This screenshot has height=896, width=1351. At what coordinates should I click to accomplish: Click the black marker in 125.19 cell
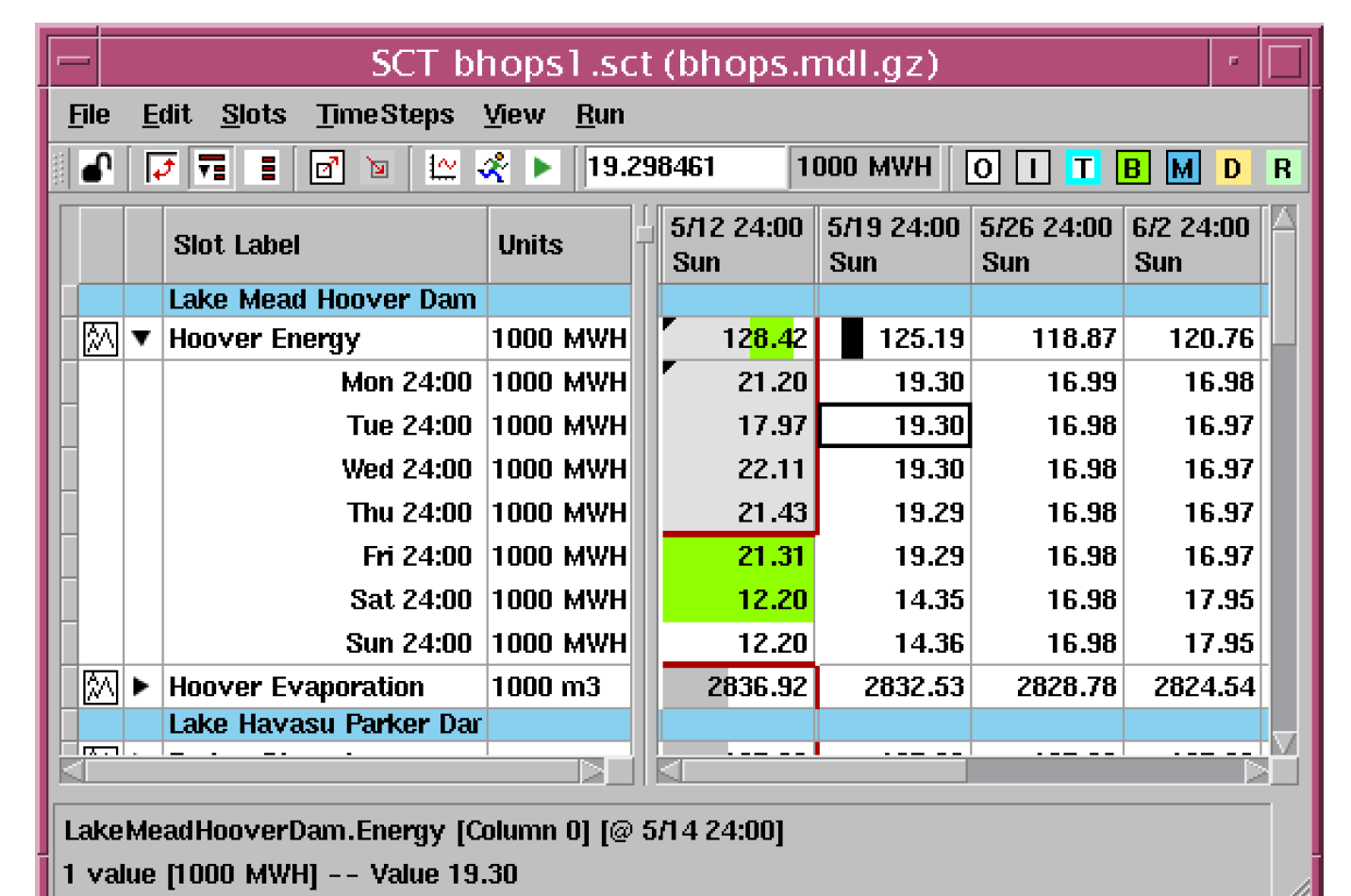coord(852,339)
